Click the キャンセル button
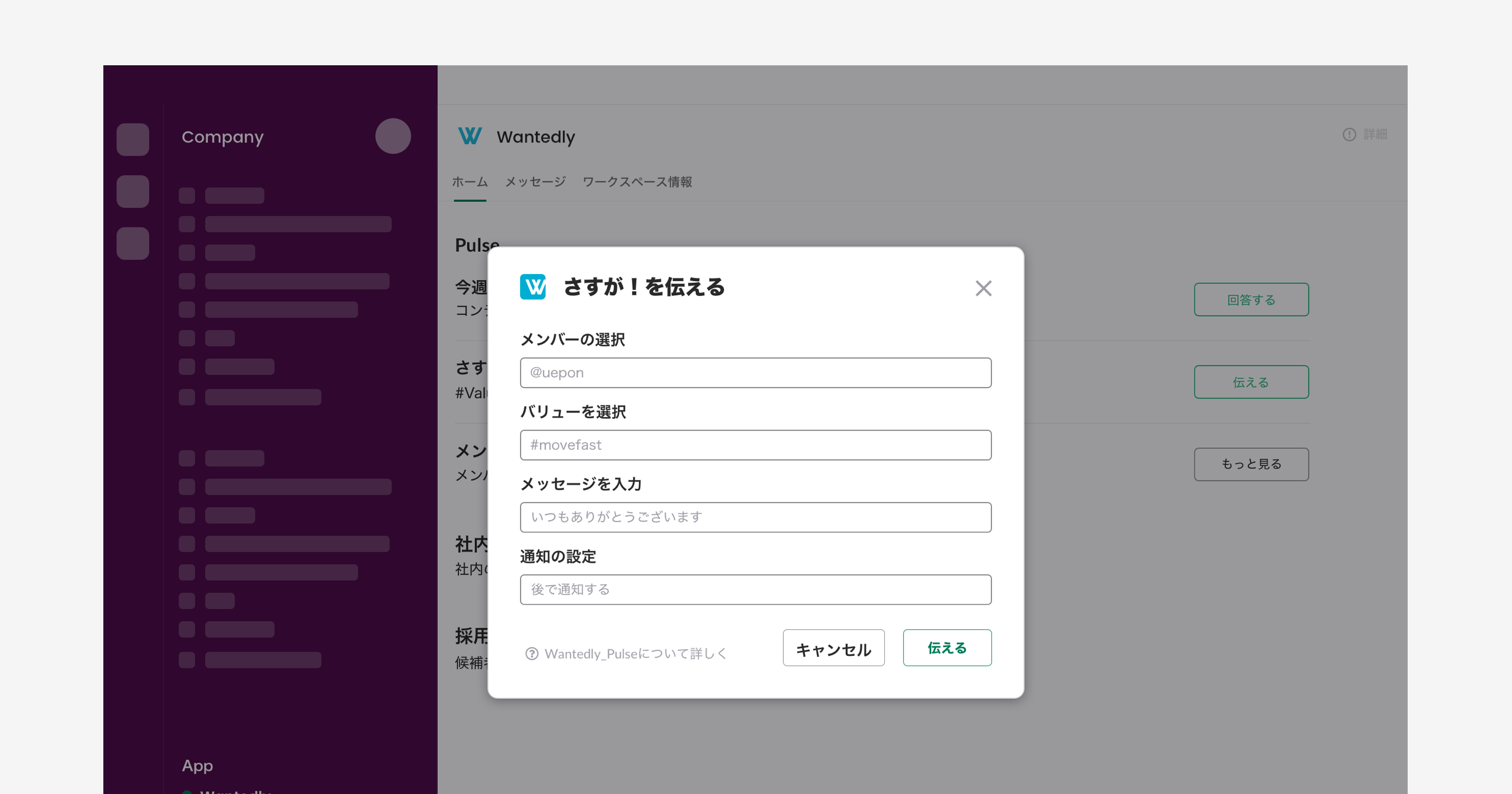 tap(833, 648)
